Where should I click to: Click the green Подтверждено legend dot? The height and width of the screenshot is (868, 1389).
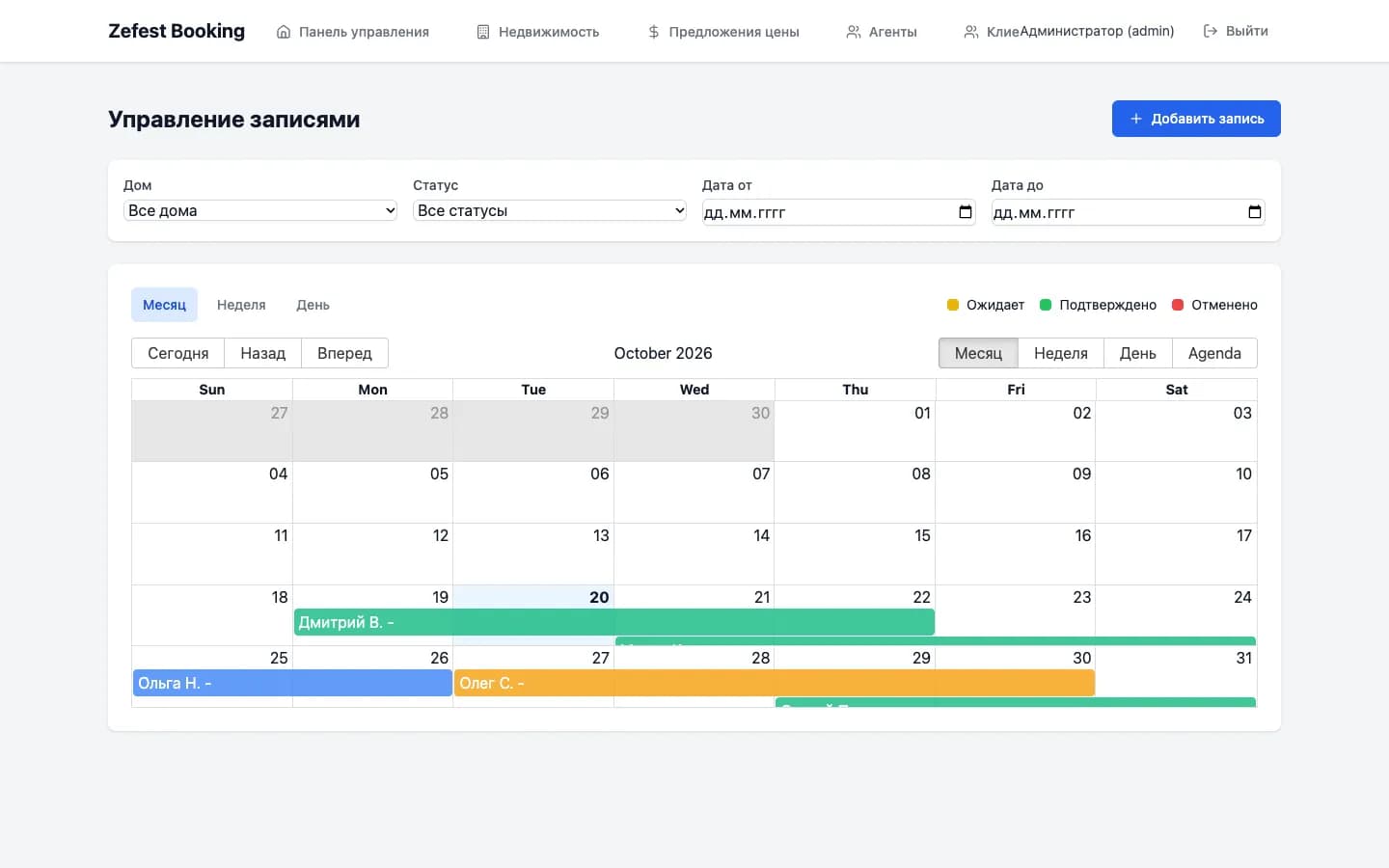click(x=1046, y=305)
